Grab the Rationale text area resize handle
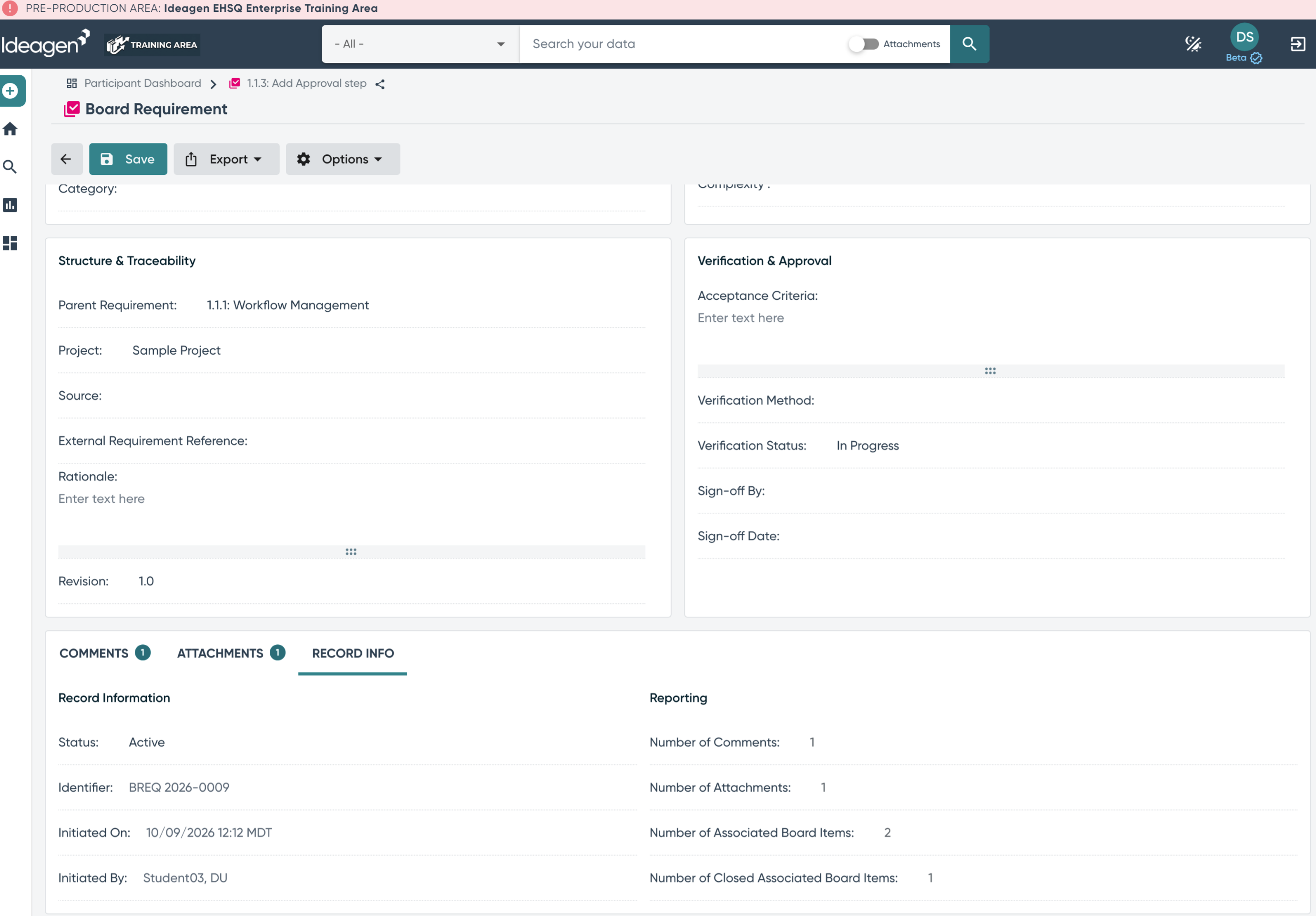 click(351, 552)
